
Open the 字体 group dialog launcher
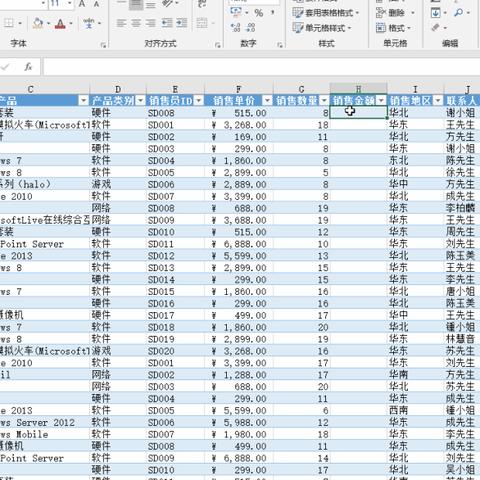[x=103, y=45]
